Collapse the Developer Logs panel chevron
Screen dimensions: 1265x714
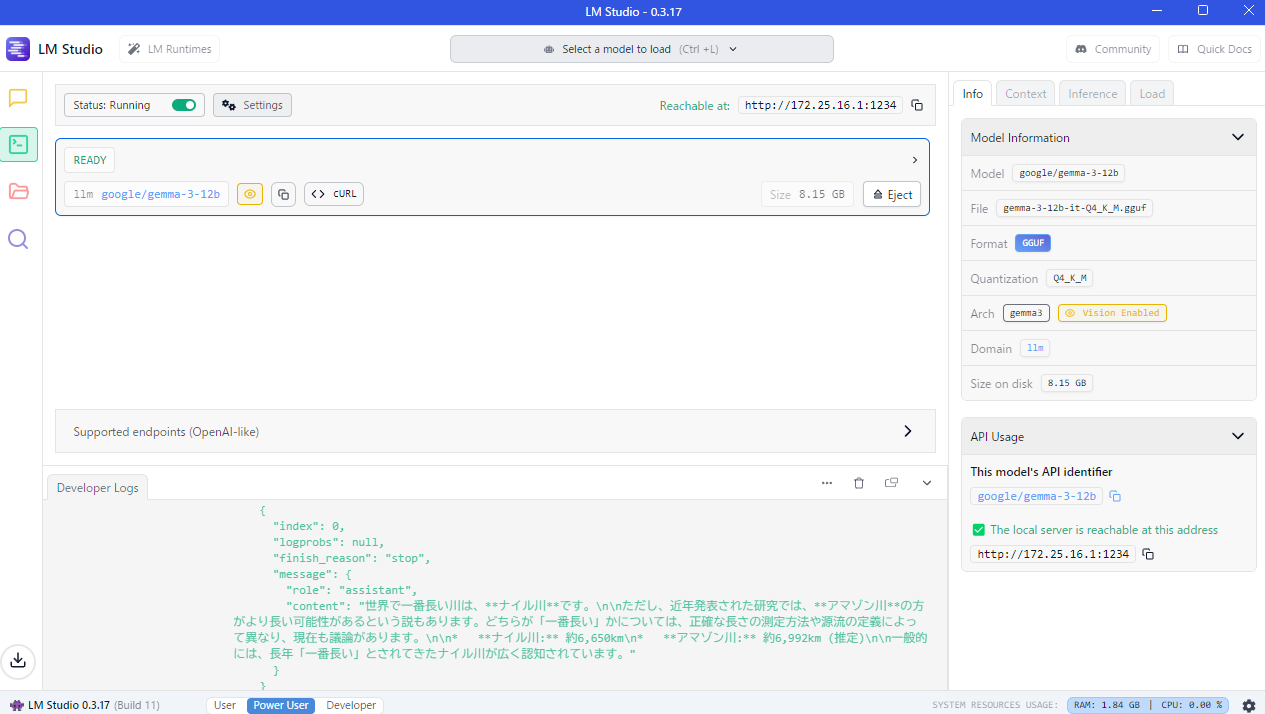pyautogui.click(x=927, y=483)
